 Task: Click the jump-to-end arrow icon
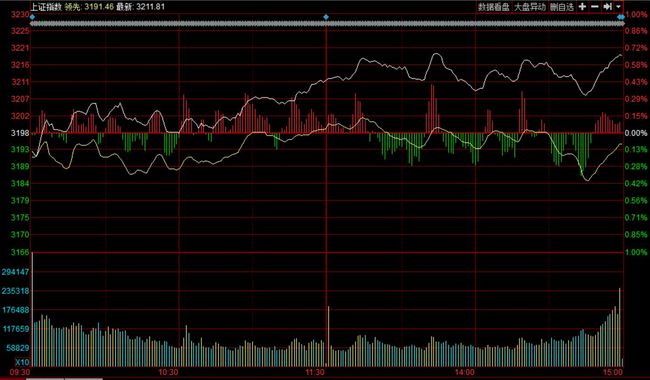tap(607, 7)
